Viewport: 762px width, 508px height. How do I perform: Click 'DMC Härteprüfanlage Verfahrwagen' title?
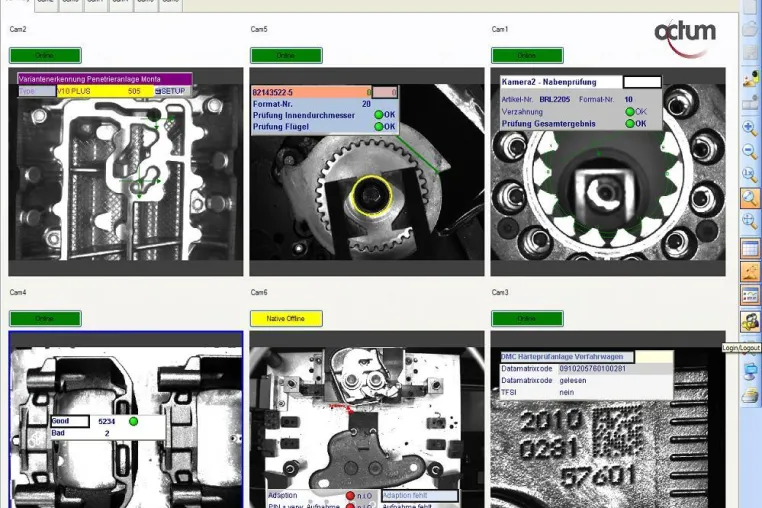(x=567, y=357)
